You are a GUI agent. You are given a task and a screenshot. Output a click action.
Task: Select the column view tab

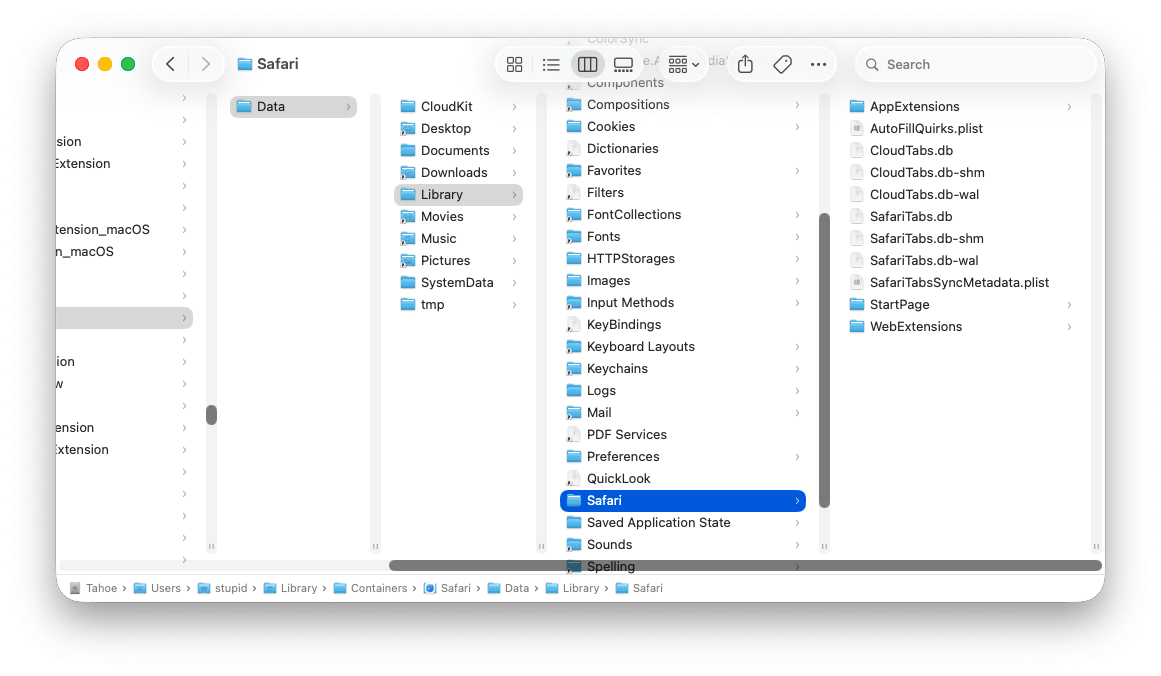tap(587, 64)
